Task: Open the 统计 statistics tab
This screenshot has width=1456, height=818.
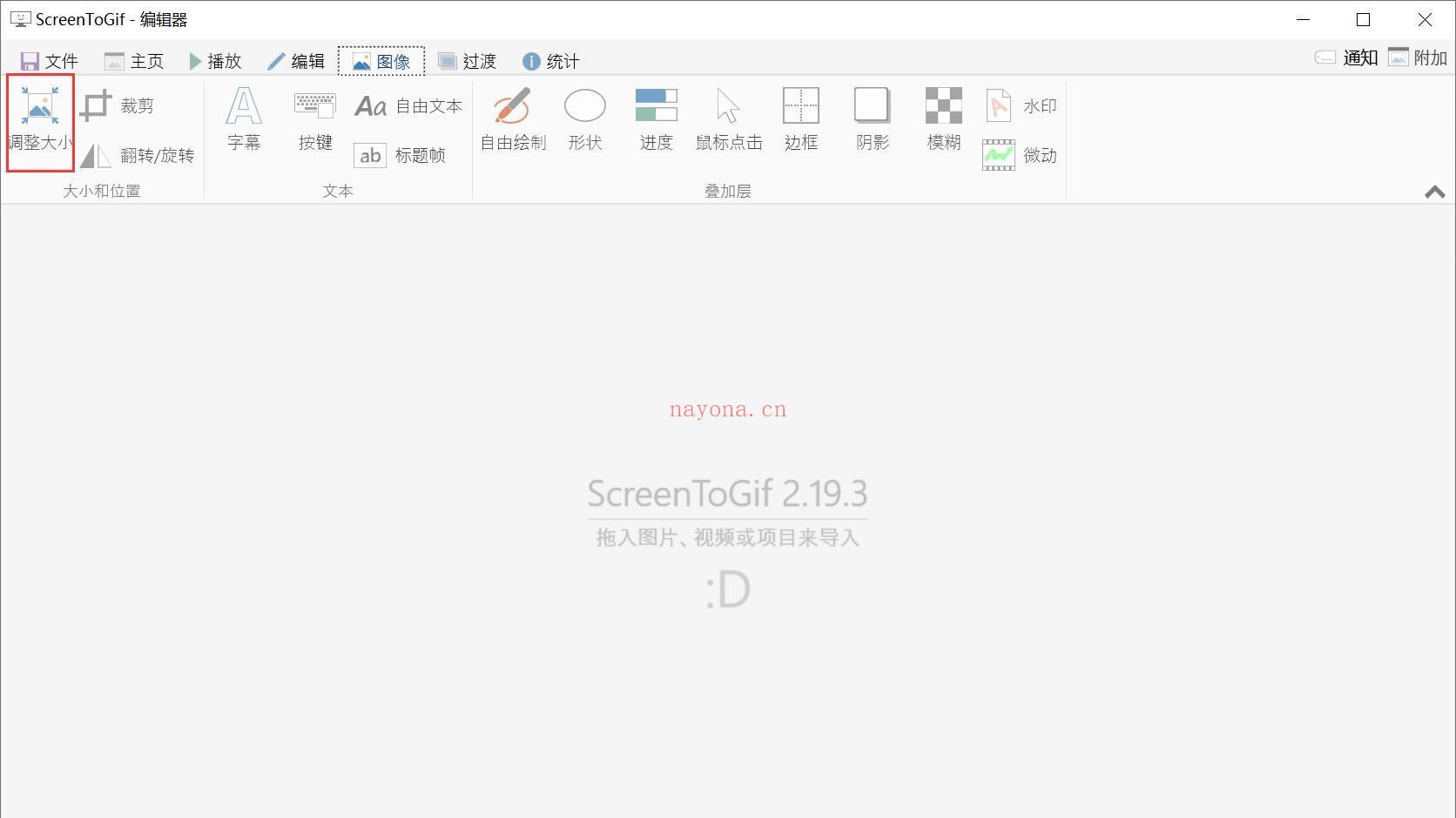Action: pos(551,61)
